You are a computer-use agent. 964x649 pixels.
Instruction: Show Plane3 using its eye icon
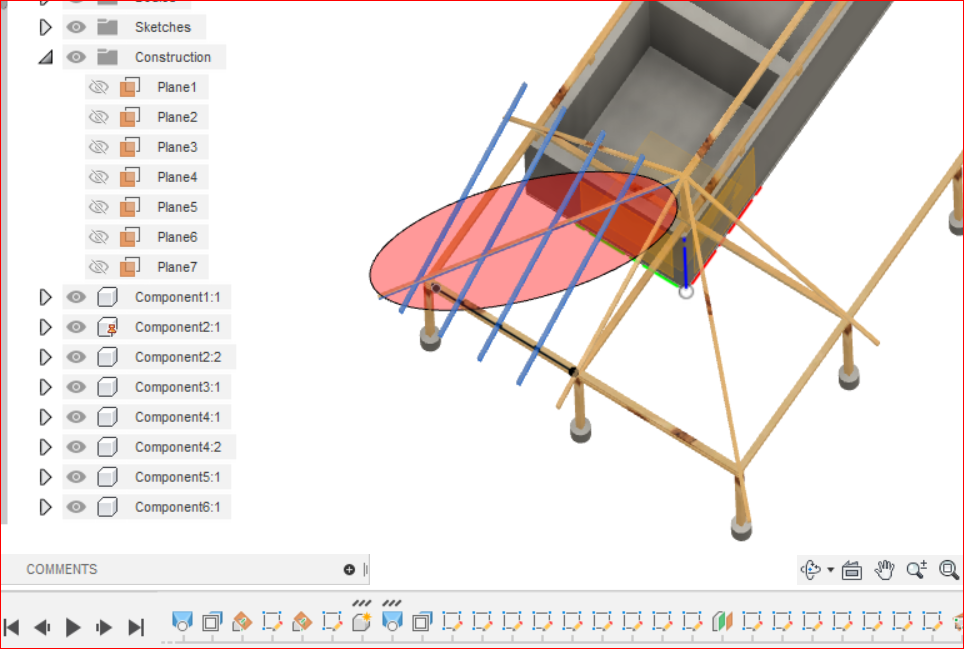(x=98, y=147)
